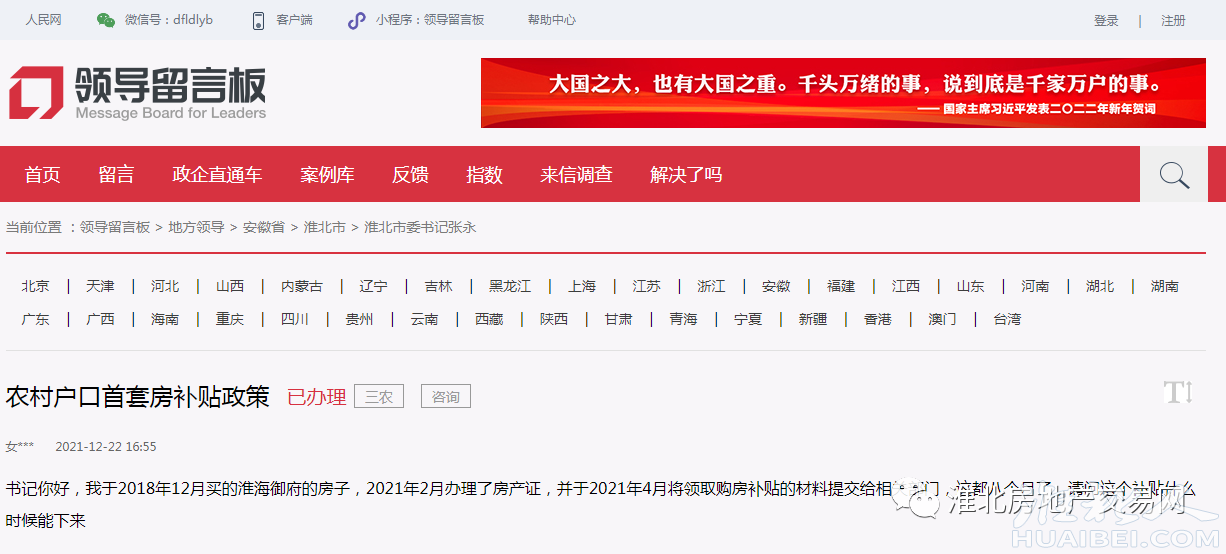Viewport: 1226px width, 554px height.
Task: Select the 广西 region link
Action: click(100, 319)
